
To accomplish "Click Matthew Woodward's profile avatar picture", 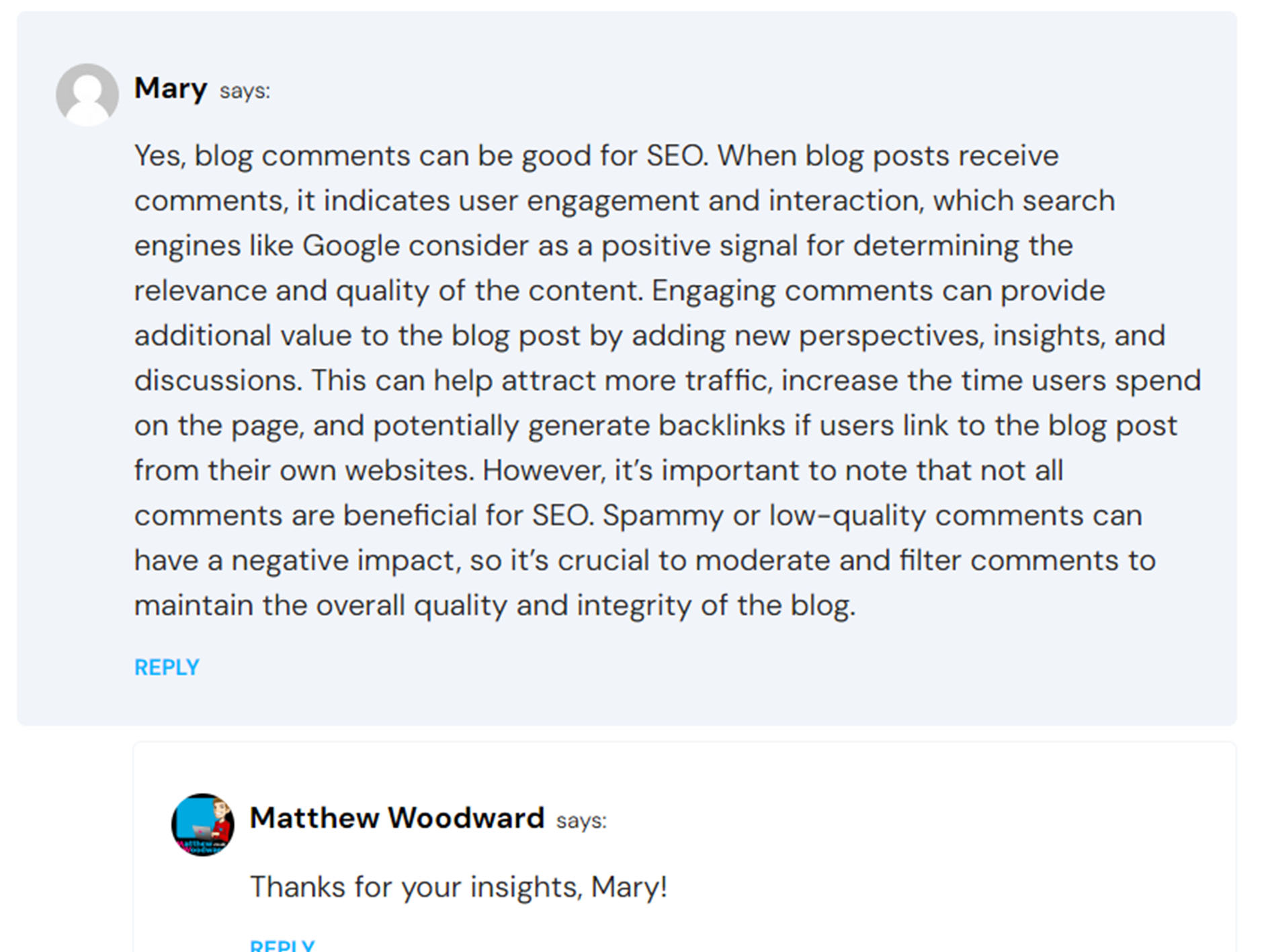I will click(202, 824).
